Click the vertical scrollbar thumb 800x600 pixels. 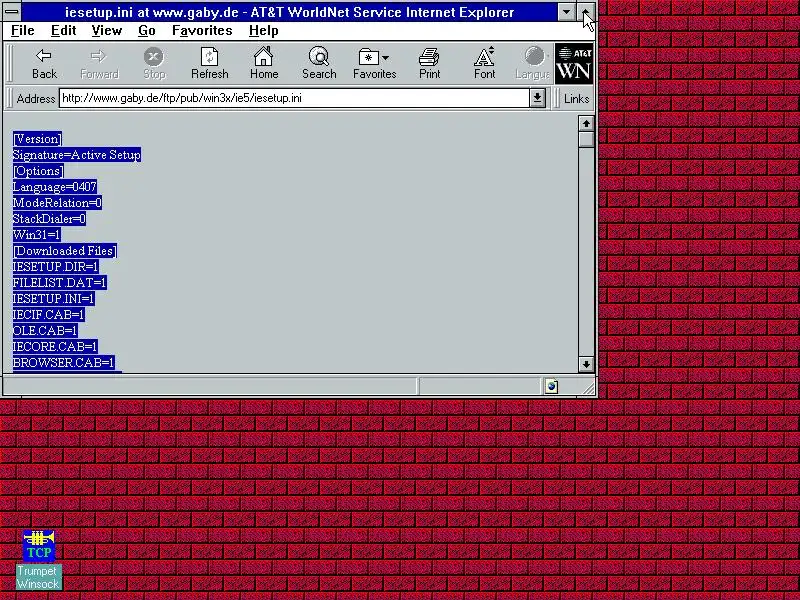pyautogui.click(x=586, y=140)
